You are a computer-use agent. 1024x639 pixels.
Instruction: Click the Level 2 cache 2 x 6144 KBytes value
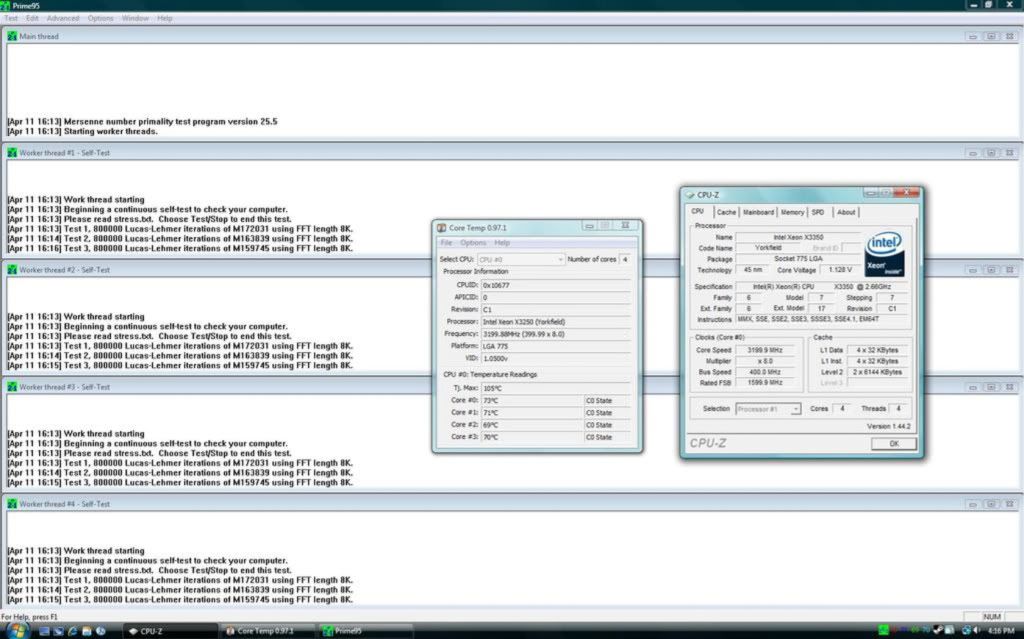click(x=877, y=372)
